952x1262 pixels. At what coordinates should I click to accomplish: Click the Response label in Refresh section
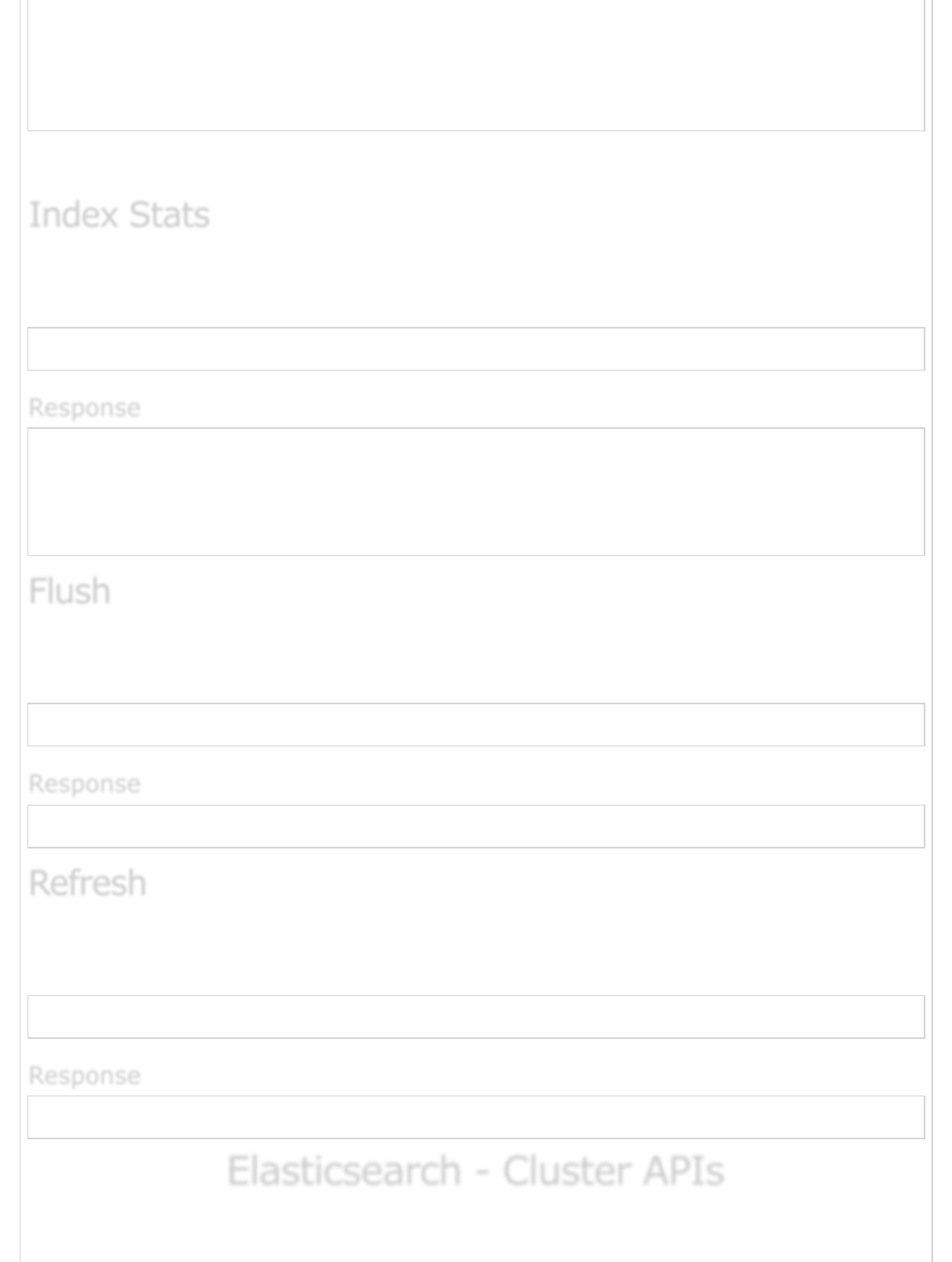pos(84,1075)
